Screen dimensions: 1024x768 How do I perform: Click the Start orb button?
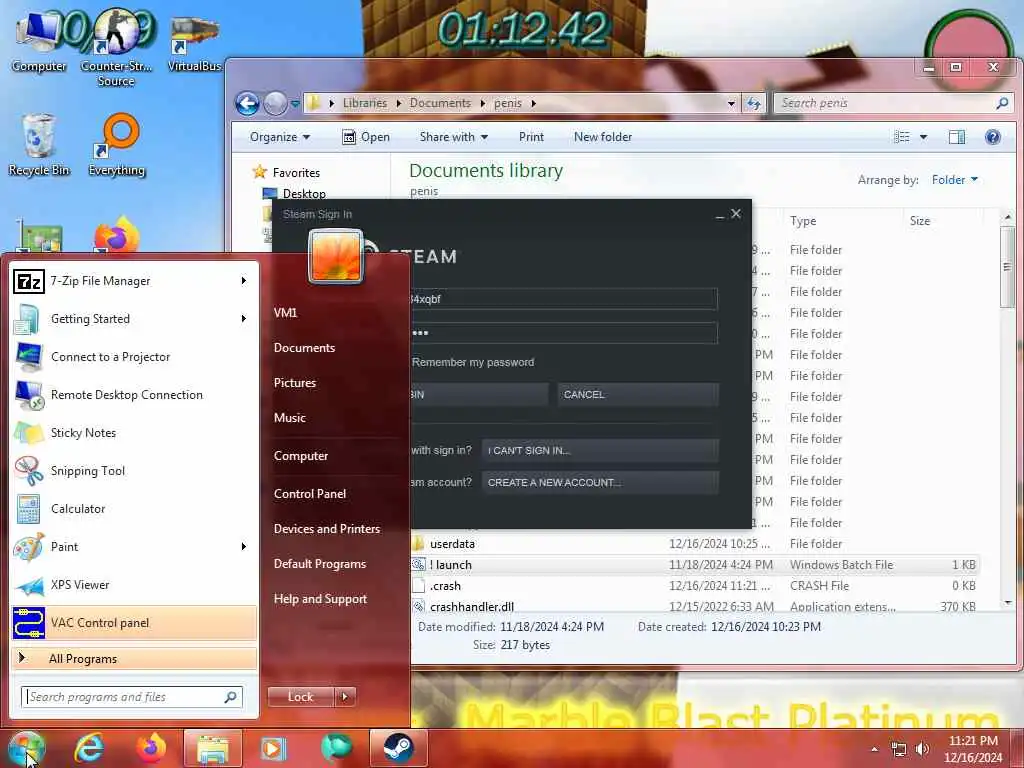coord(25,748)
